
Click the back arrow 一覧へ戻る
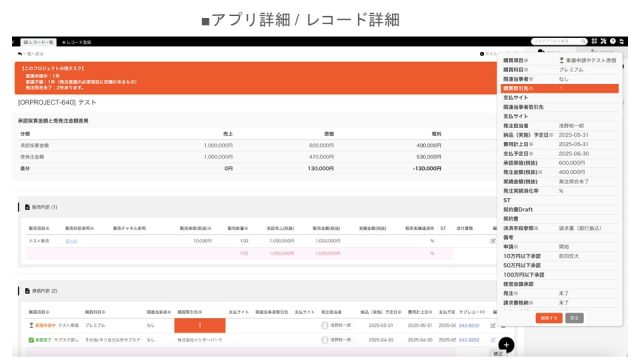click(30, 54)
